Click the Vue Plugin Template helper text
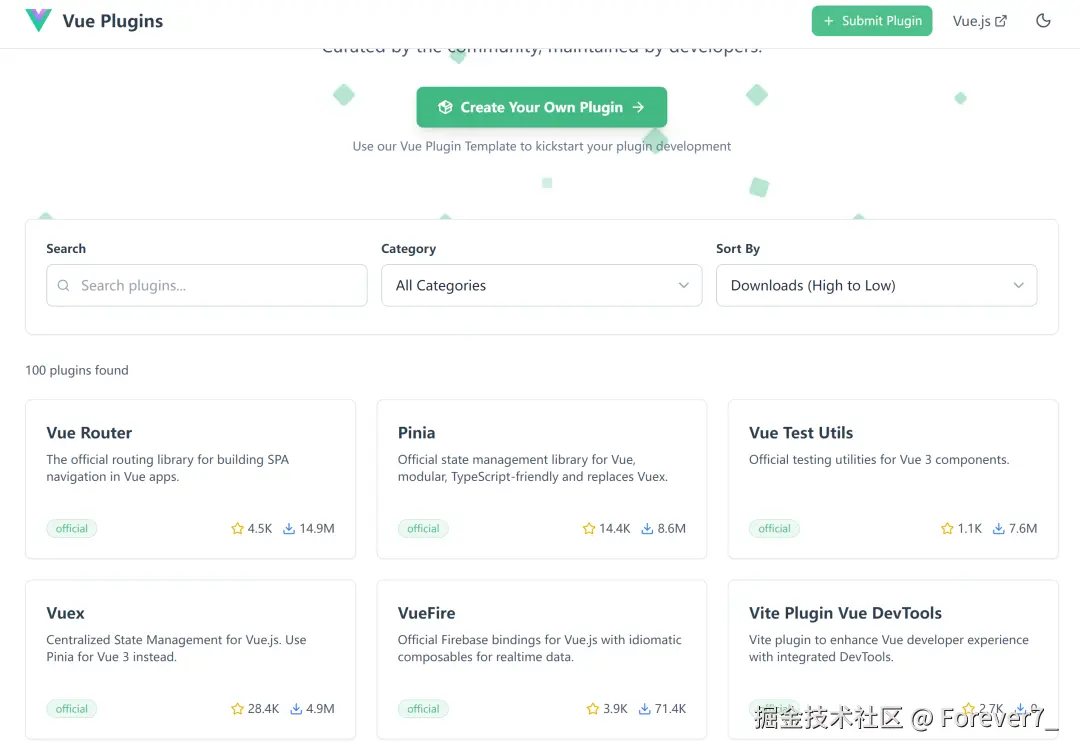Image resolution: width=1080 pixels, height=753 pixels. pyautogui.click(x=541, y=146)
